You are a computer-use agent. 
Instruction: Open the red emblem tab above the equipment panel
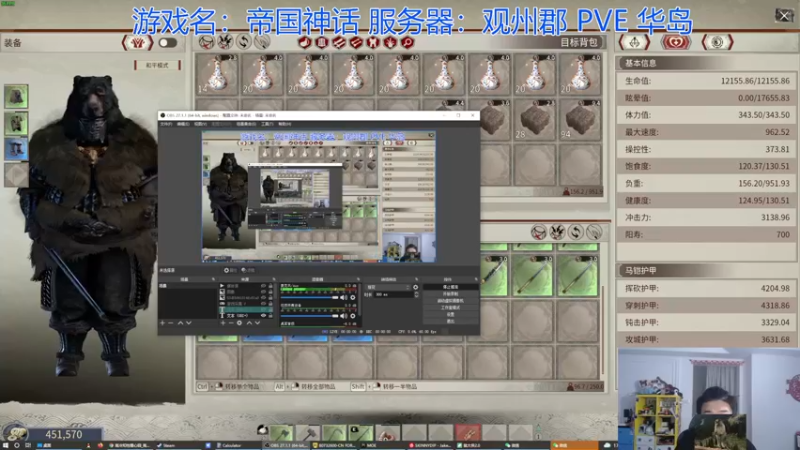pos(138,42)
